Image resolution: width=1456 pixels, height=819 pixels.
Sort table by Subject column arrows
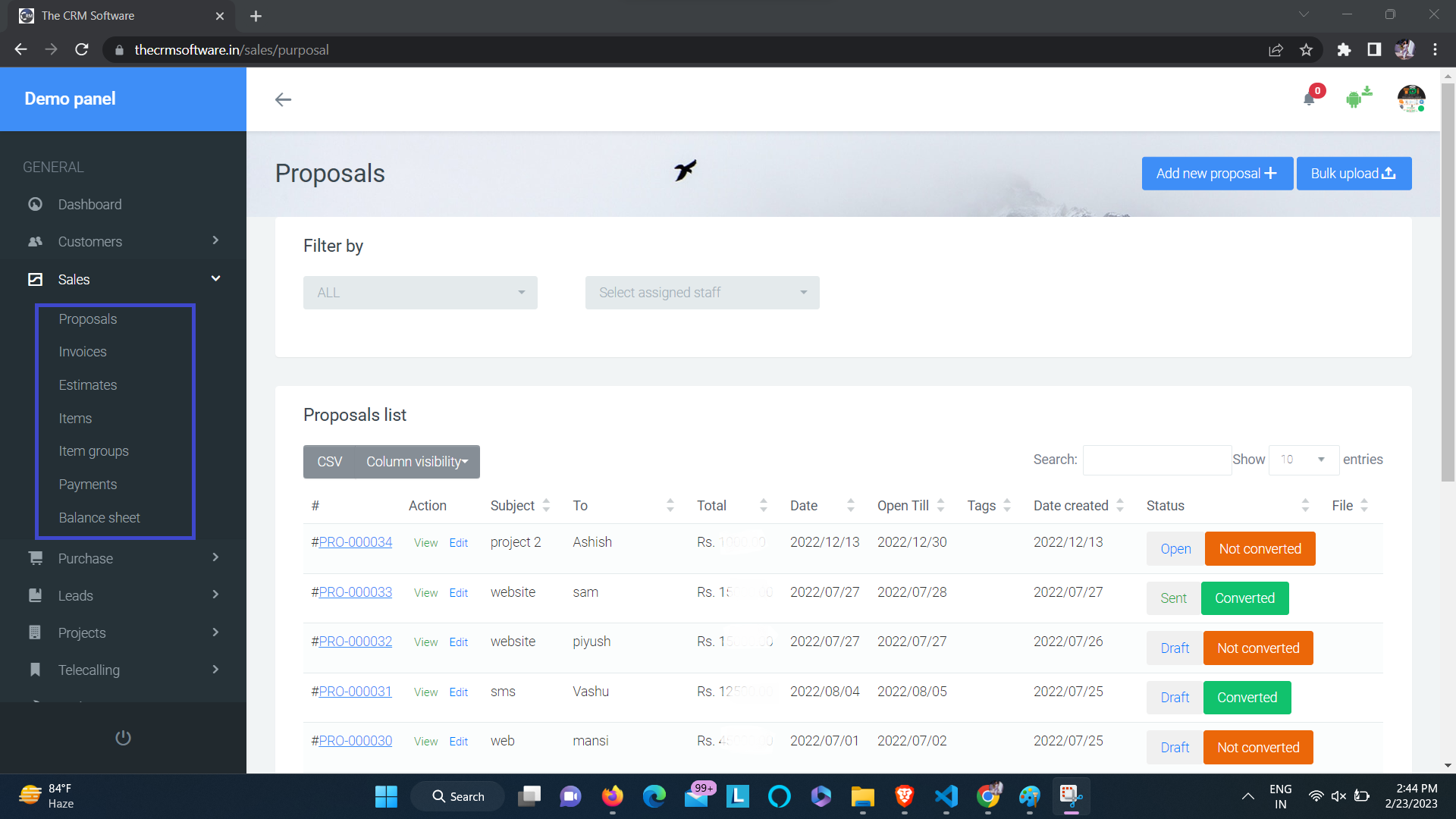(546, 506)
